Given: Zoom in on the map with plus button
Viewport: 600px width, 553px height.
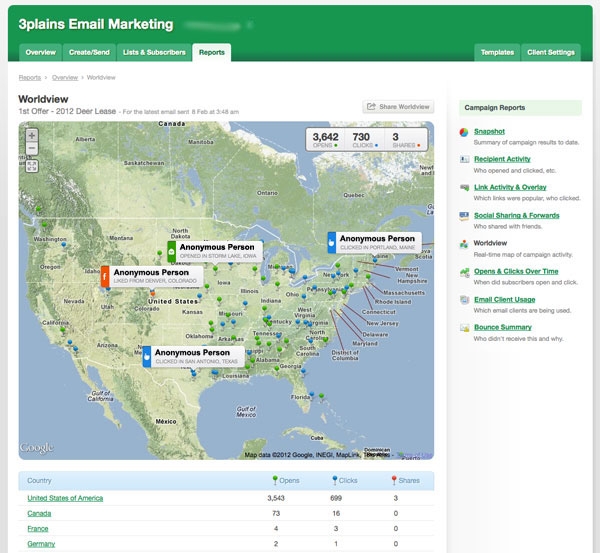Looking at the screenshot, I should [32, 135].
